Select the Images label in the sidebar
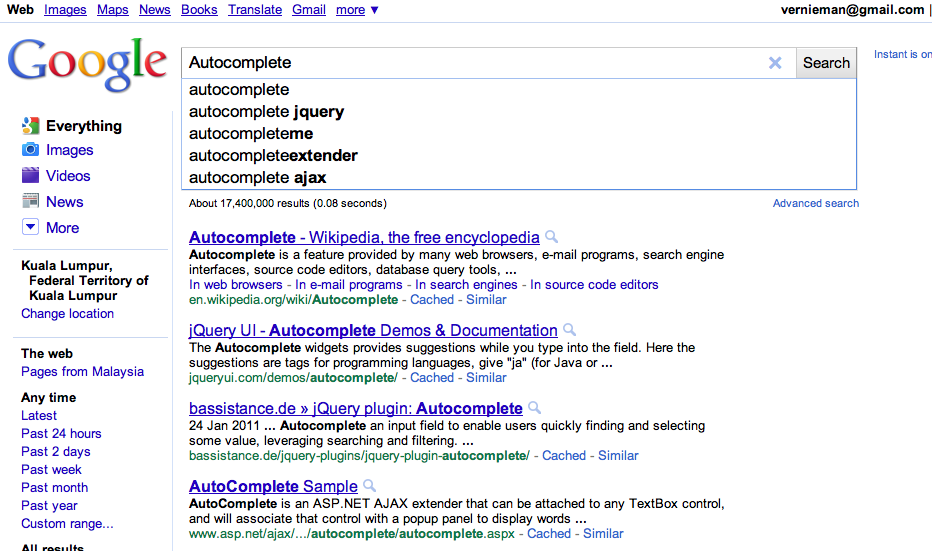932x551 pixels. tap(70, 150)
